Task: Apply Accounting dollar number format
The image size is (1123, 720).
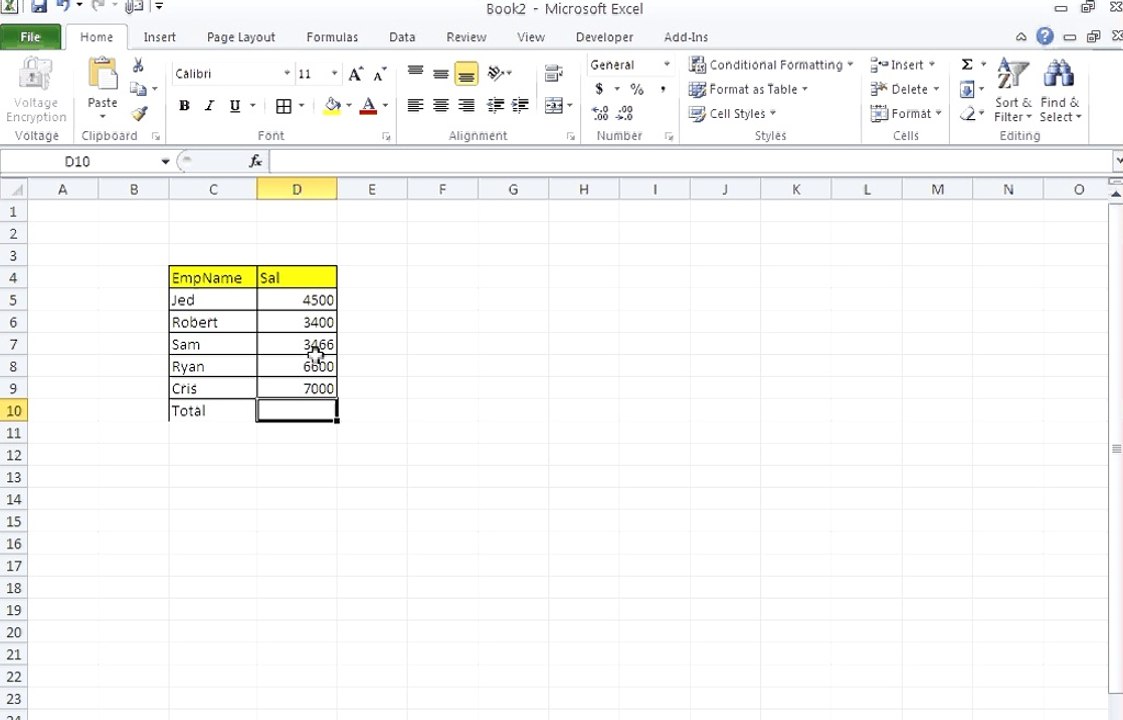Action: [599, 89]
